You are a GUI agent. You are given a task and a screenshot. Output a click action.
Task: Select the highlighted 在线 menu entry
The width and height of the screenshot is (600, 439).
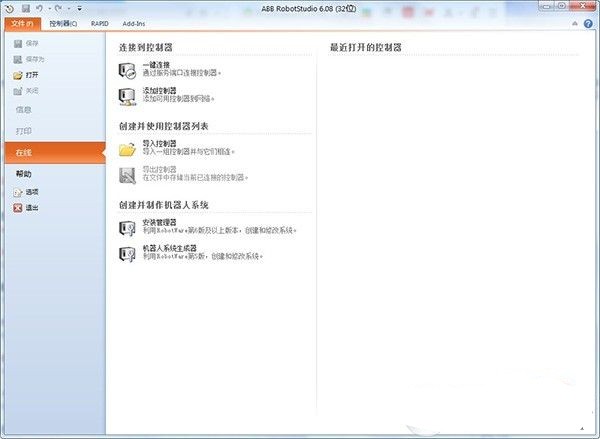[55, 153]
